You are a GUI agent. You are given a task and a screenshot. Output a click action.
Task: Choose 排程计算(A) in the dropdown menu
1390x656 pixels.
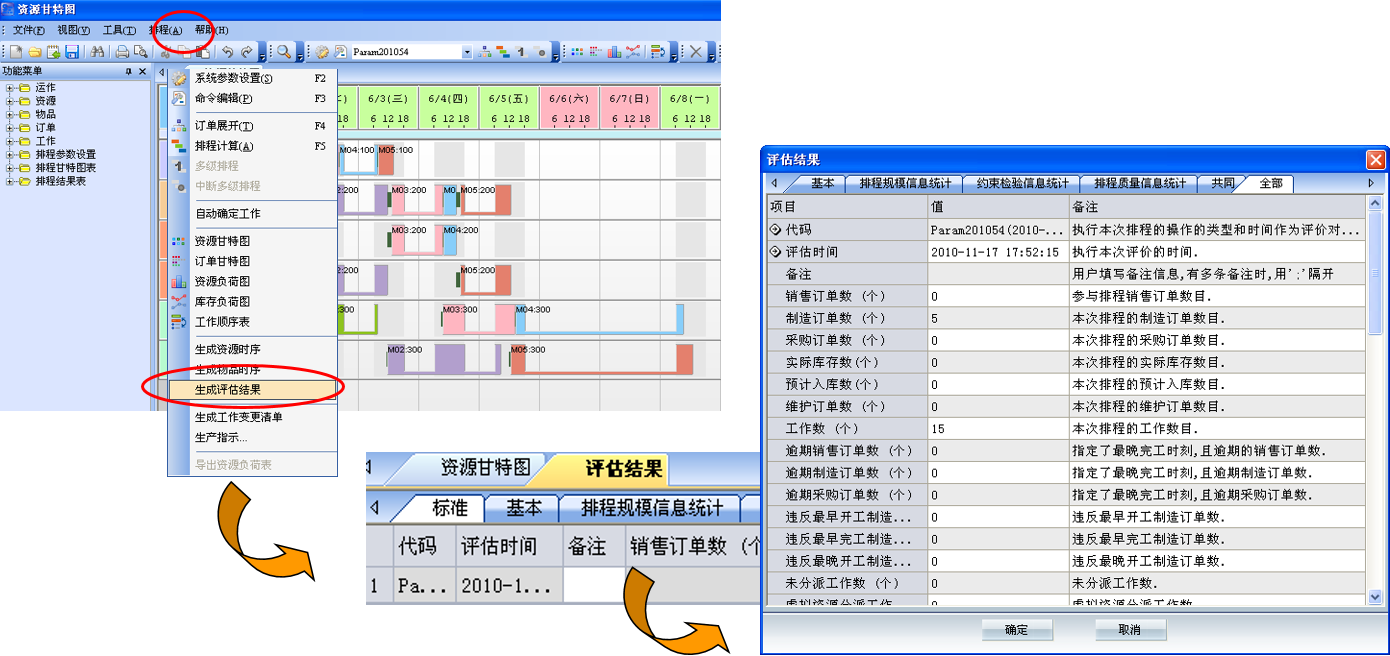[224, 146]
